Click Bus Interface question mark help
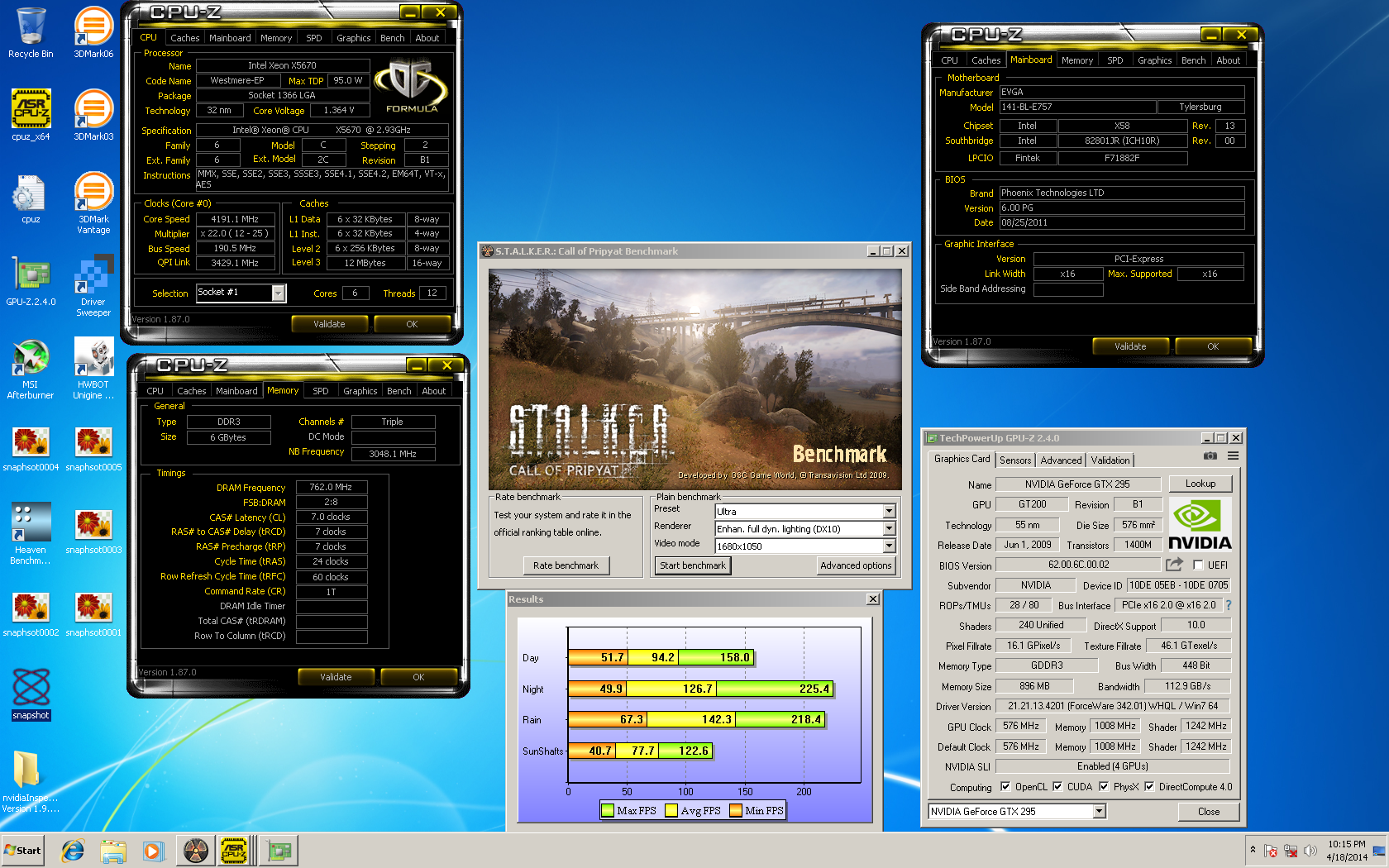The height and width of the screenshot is (868, 1389). (x=1229, y=605)
